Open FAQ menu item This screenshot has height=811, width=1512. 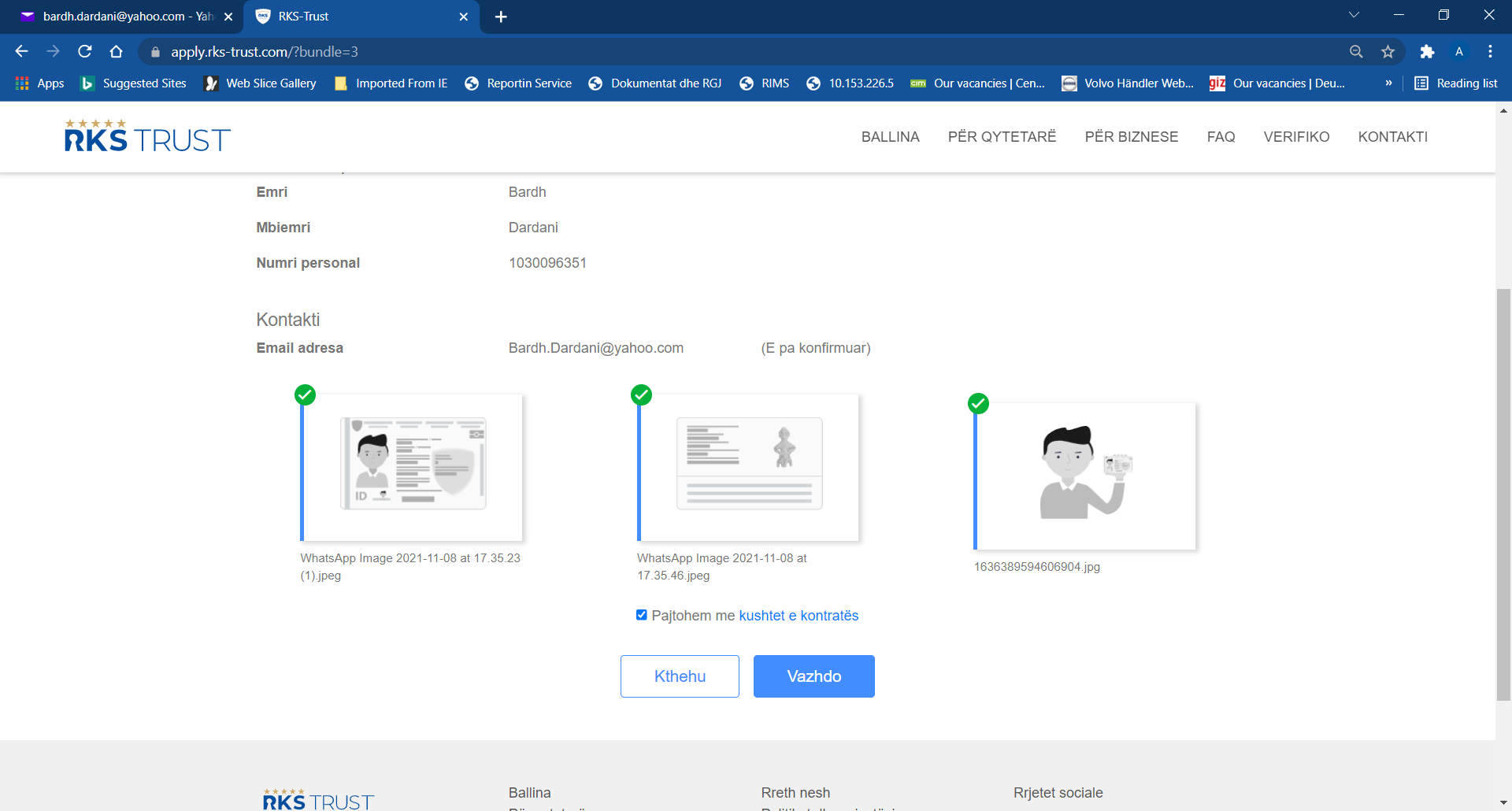point(1221,137)
